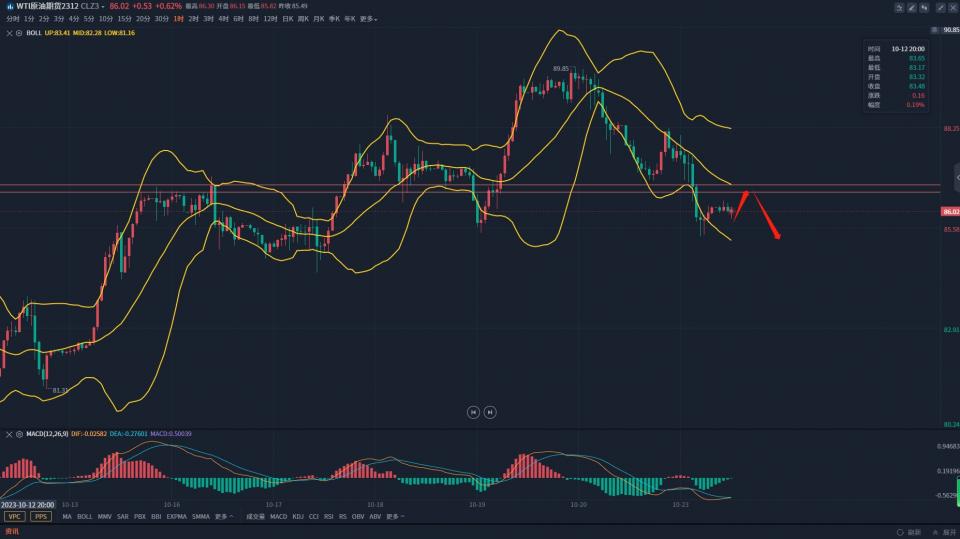960x539 pixels.
Task: Switch to the 15分 timeframe
Action: click(x=124, y=19)
